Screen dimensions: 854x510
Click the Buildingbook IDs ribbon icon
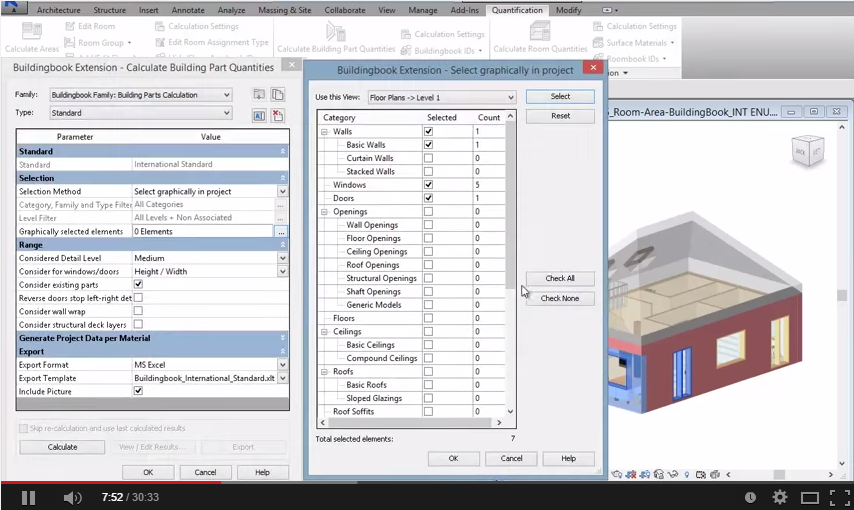(406, 51)
